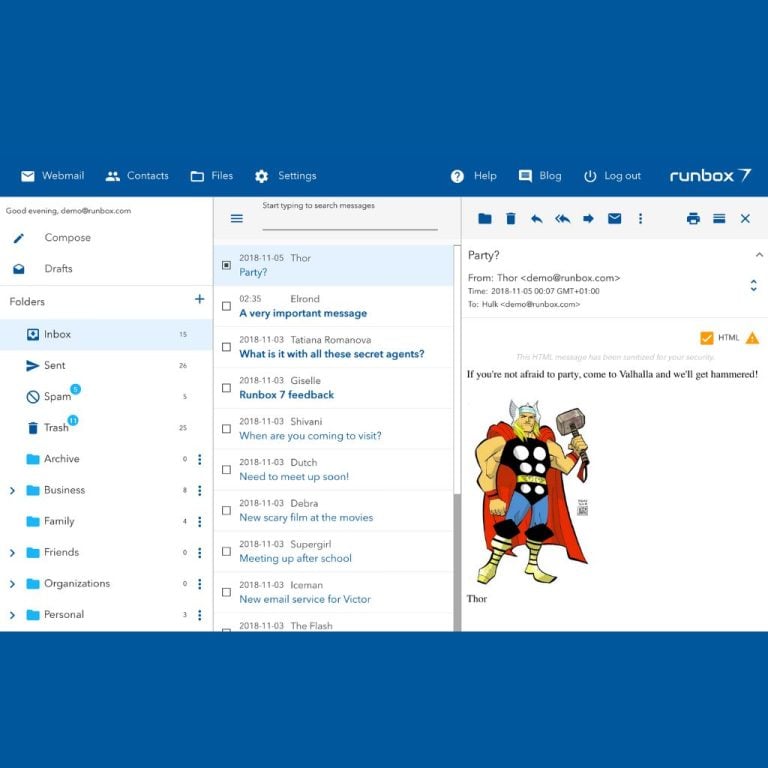
Task: Expand the Friends folder
Action: coord(12,553)
